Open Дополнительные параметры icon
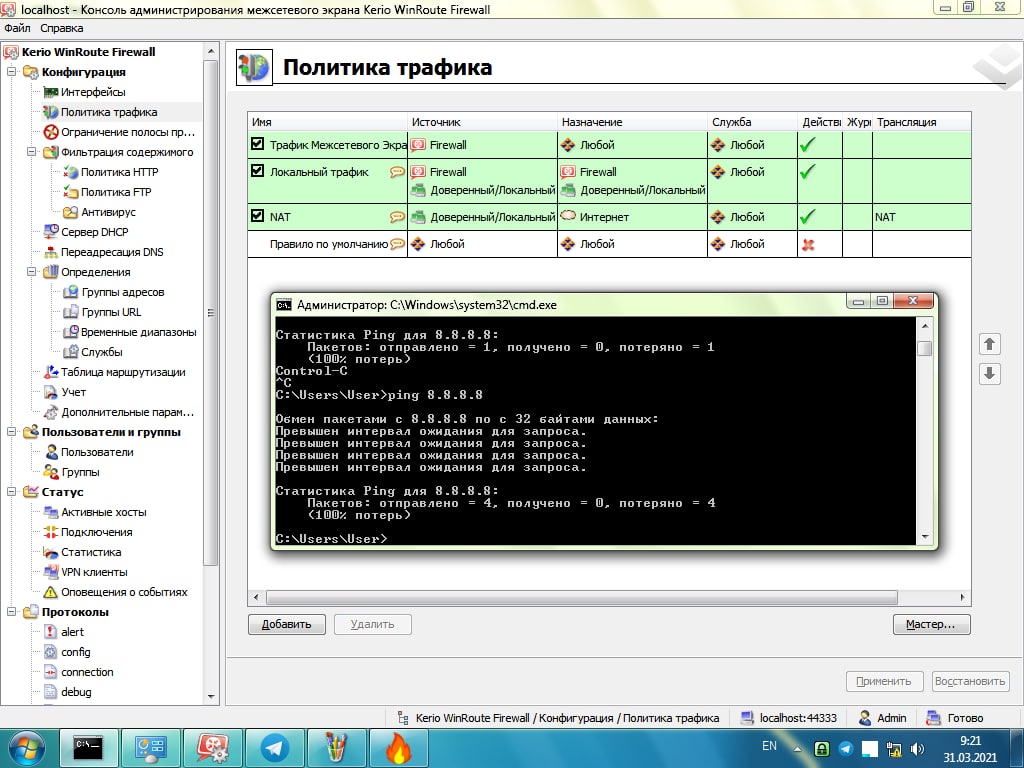 point(50,412)
